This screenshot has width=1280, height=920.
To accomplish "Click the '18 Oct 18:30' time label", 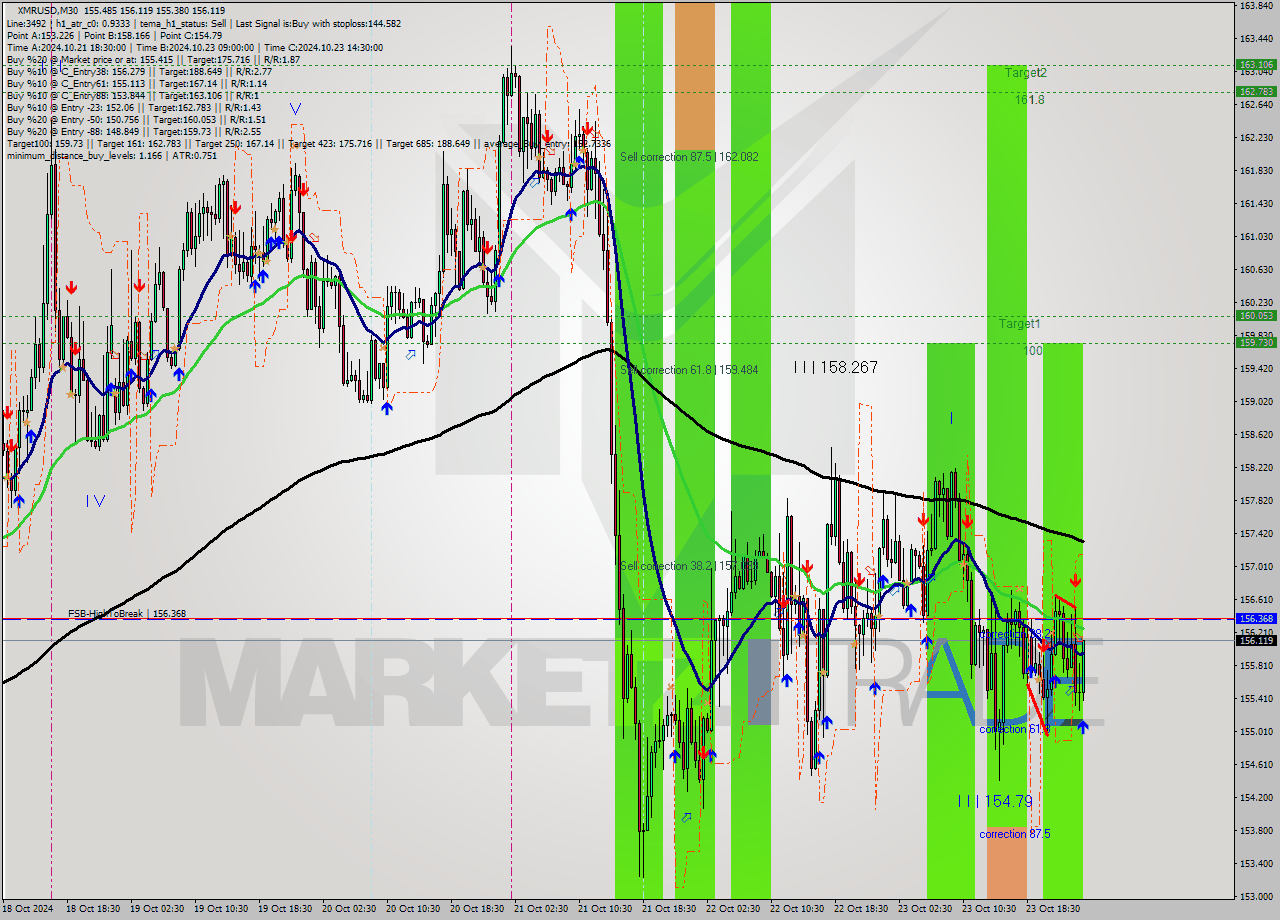I will tap(93, 909).
